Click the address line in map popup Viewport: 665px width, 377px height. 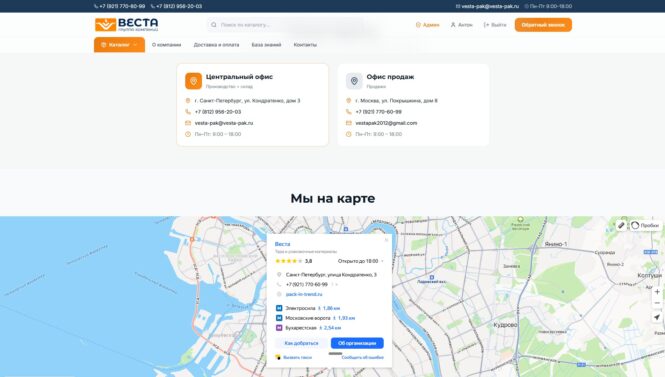coord(331,274)
